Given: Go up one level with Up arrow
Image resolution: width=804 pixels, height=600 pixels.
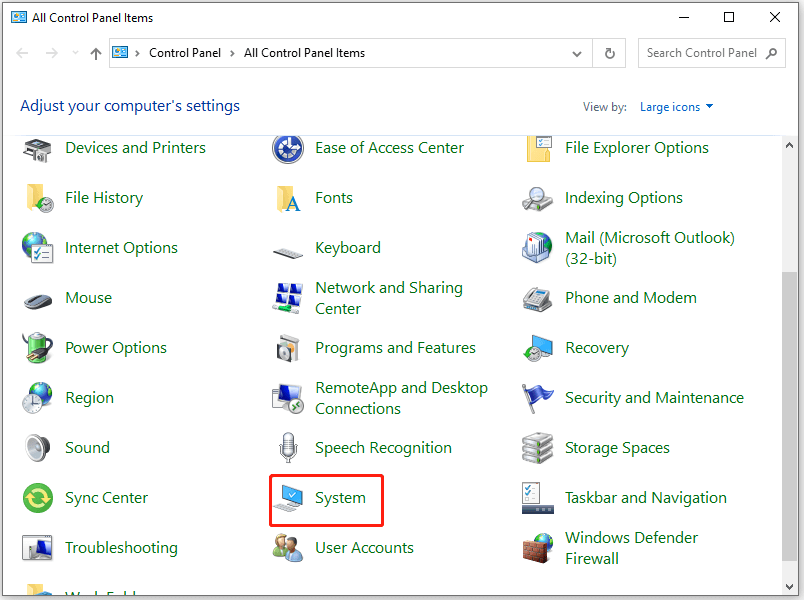Looking at the screenshot, I should 96,53.
